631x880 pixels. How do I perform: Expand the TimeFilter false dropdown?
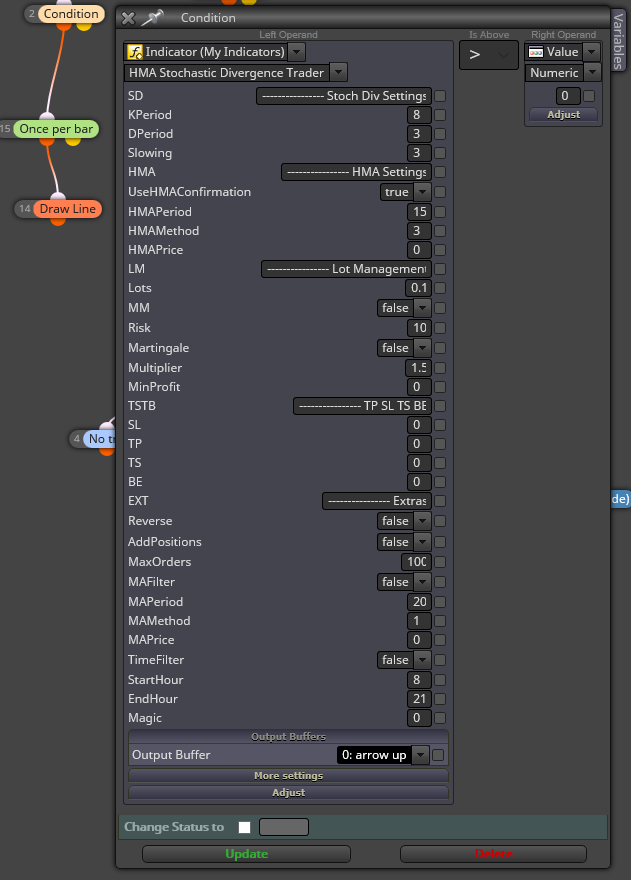tap(422, 660)
